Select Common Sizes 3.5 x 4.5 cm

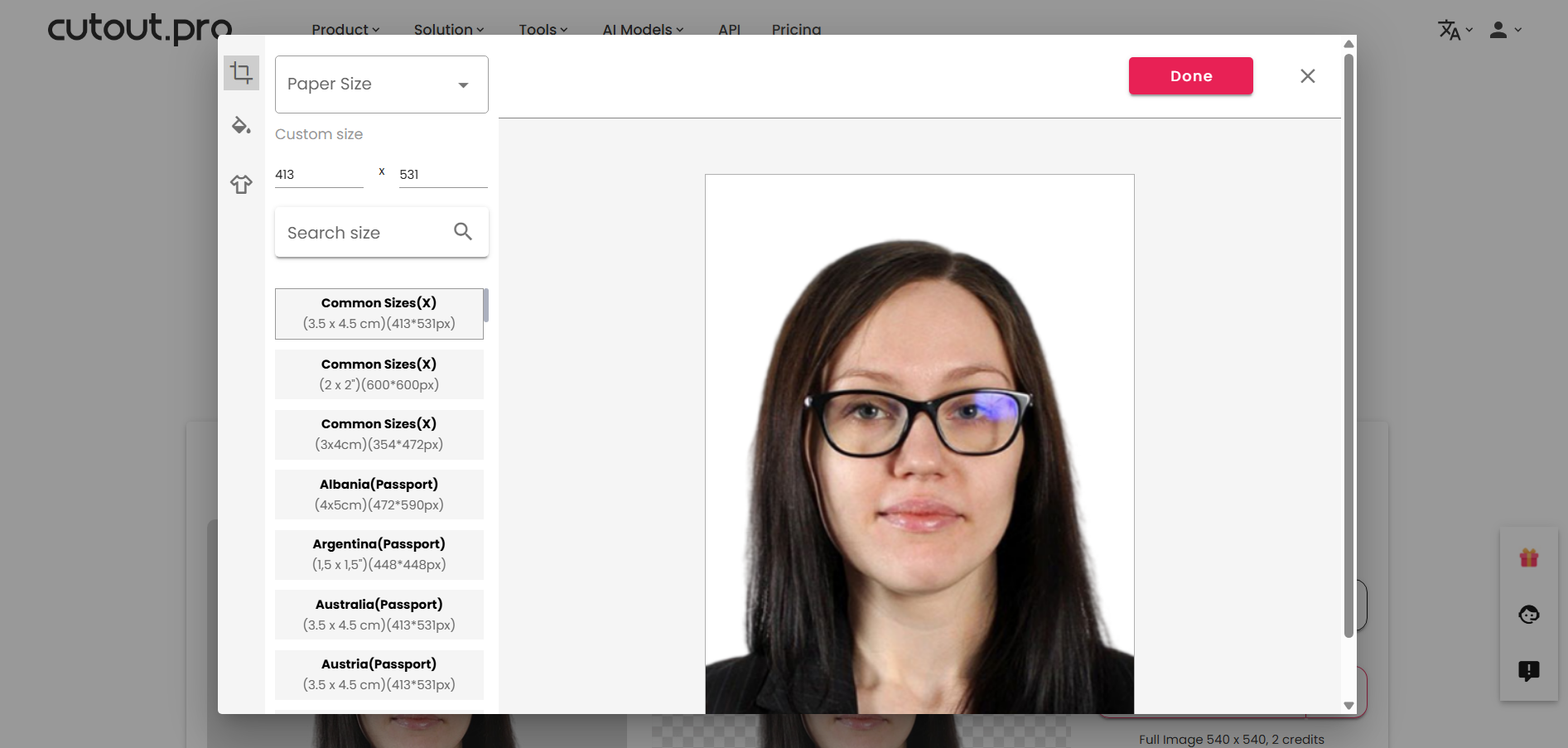click(x=379, y=314)
